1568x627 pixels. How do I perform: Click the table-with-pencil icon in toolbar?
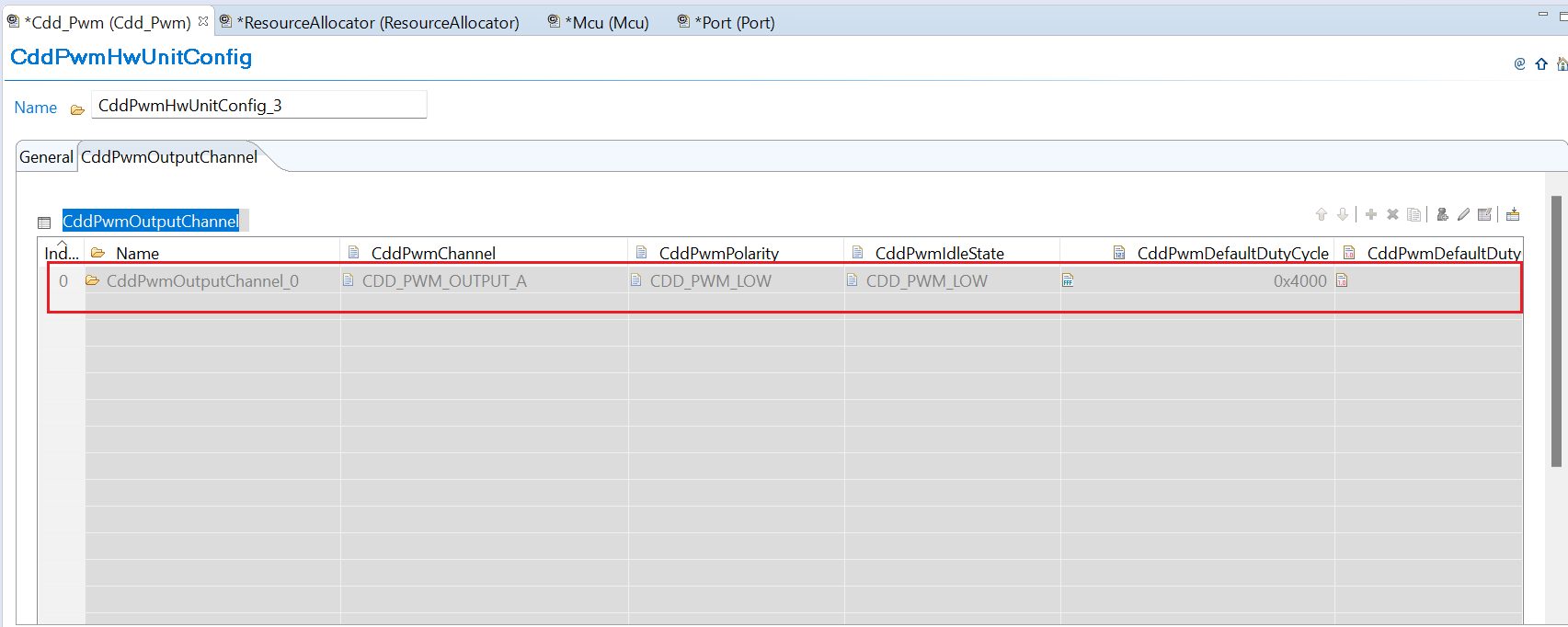click(1484, 214)
